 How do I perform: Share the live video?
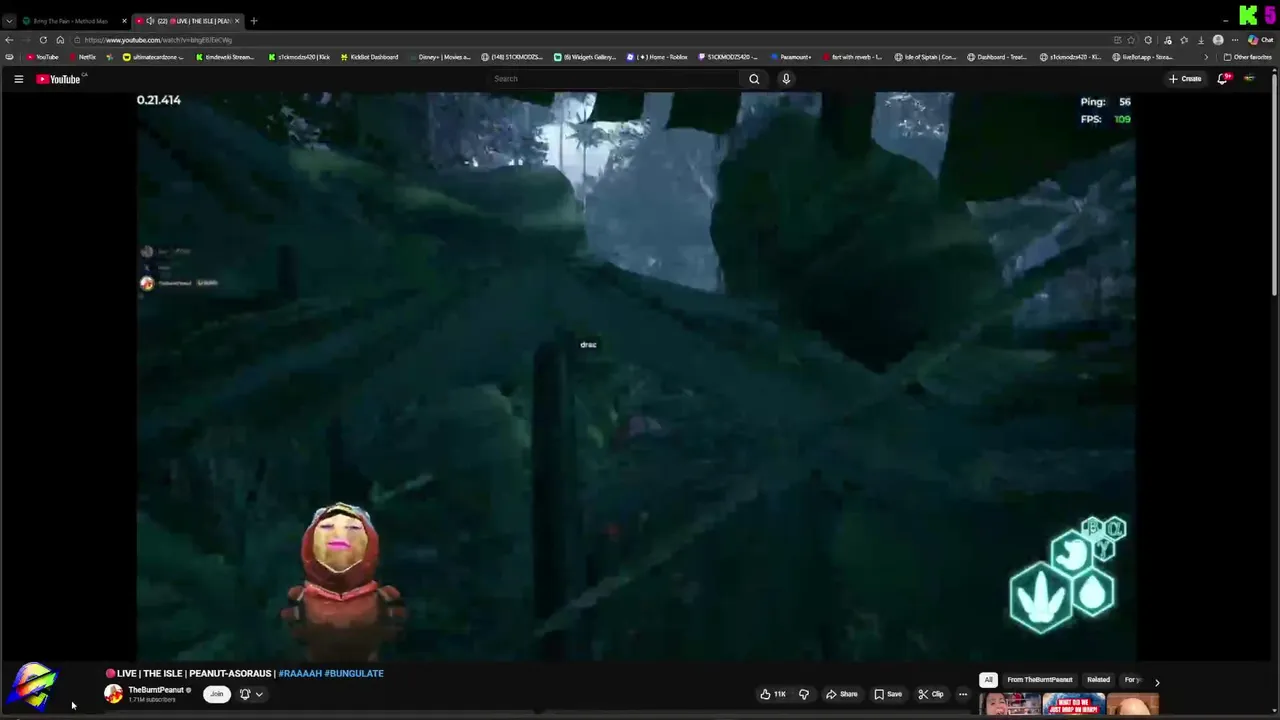[841, 694]
